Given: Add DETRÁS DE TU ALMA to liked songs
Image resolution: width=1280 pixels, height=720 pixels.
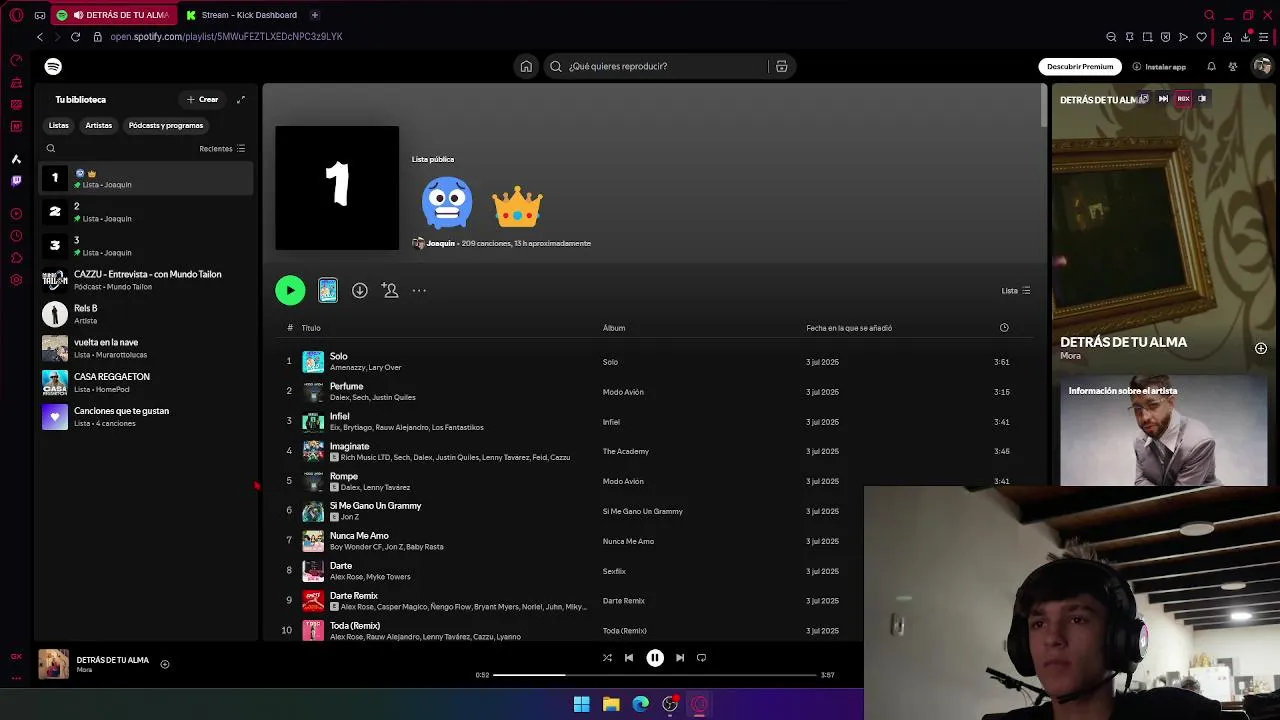Looking at the screenshot, I should point(165,664).
